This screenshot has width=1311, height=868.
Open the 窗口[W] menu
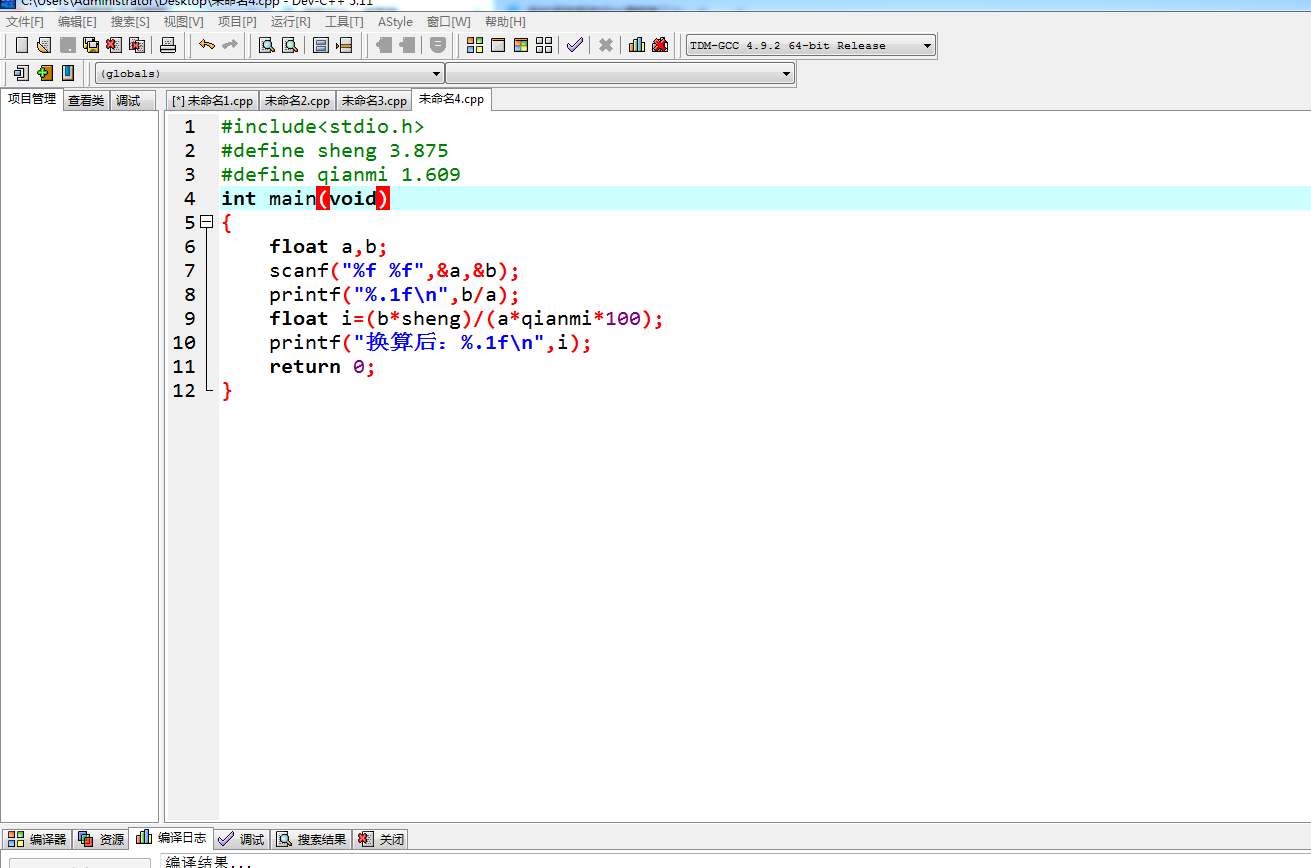tap(448, 22)
